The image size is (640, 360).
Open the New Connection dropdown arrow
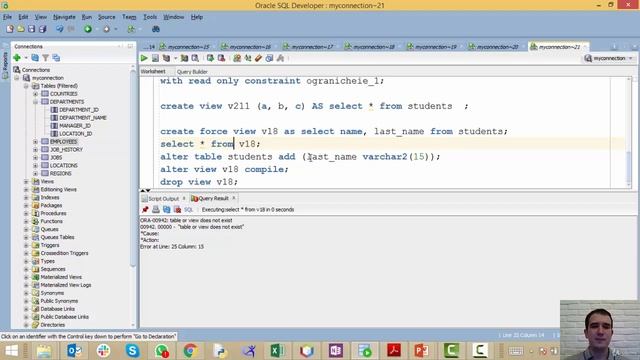click(26, 58)
